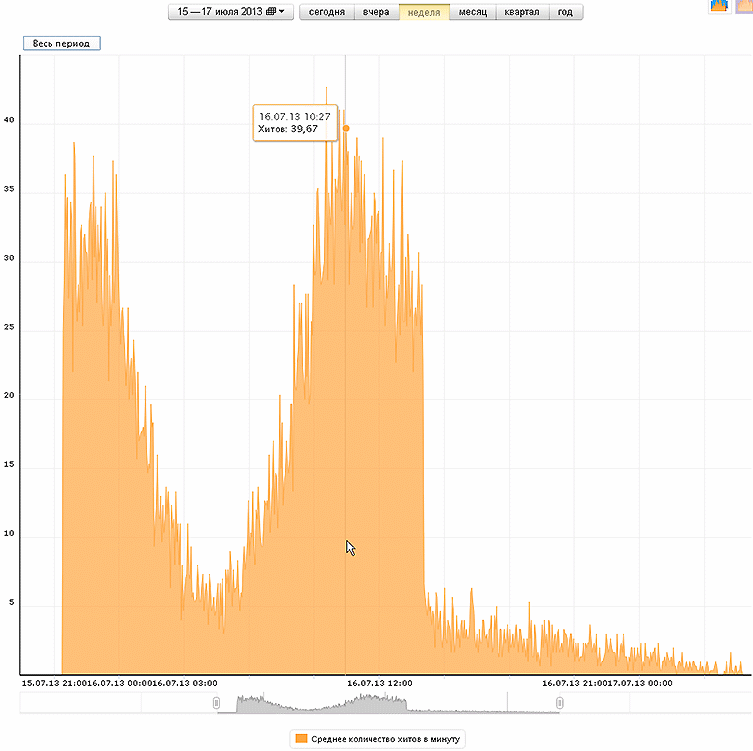Switch to the неделя period tab

(424, 12)
